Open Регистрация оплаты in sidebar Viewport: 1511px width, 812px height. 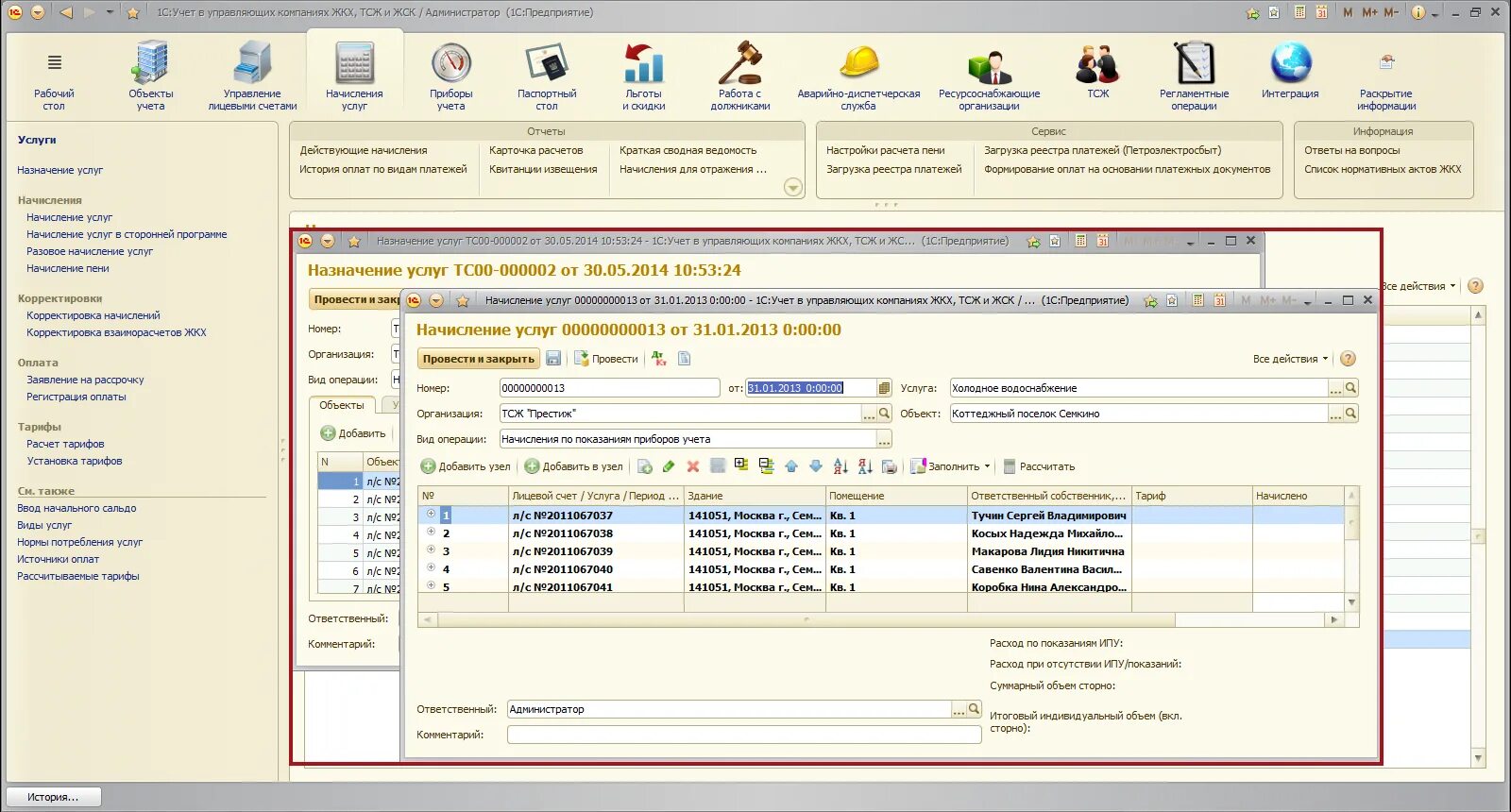tap(76, 397)
